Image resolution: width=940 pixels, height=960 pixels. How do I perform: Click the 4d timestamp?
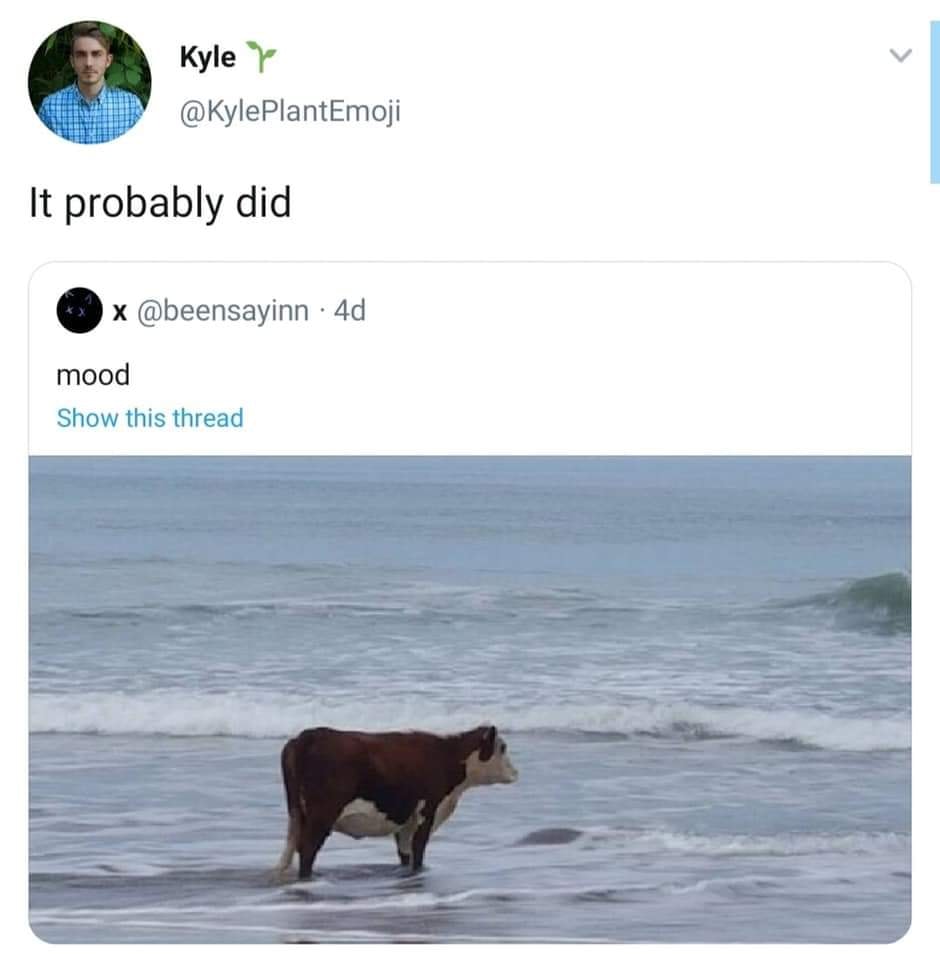pos(350,312)
